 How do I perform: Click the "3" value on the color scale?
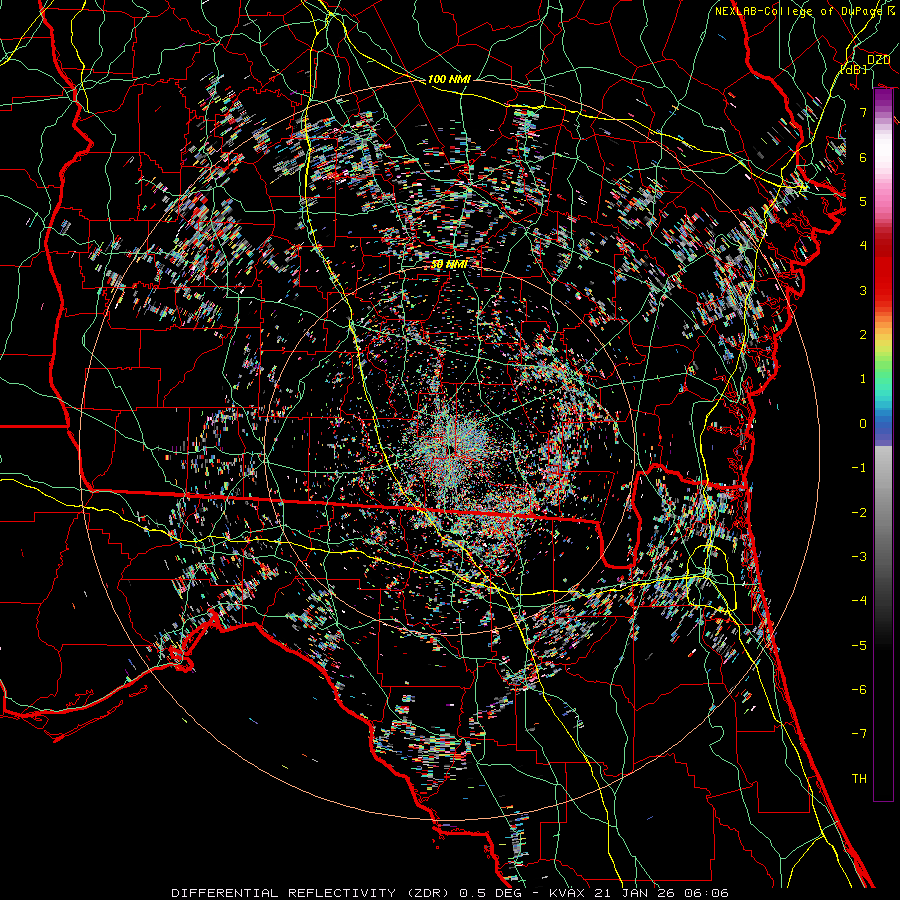pos(863,290)
